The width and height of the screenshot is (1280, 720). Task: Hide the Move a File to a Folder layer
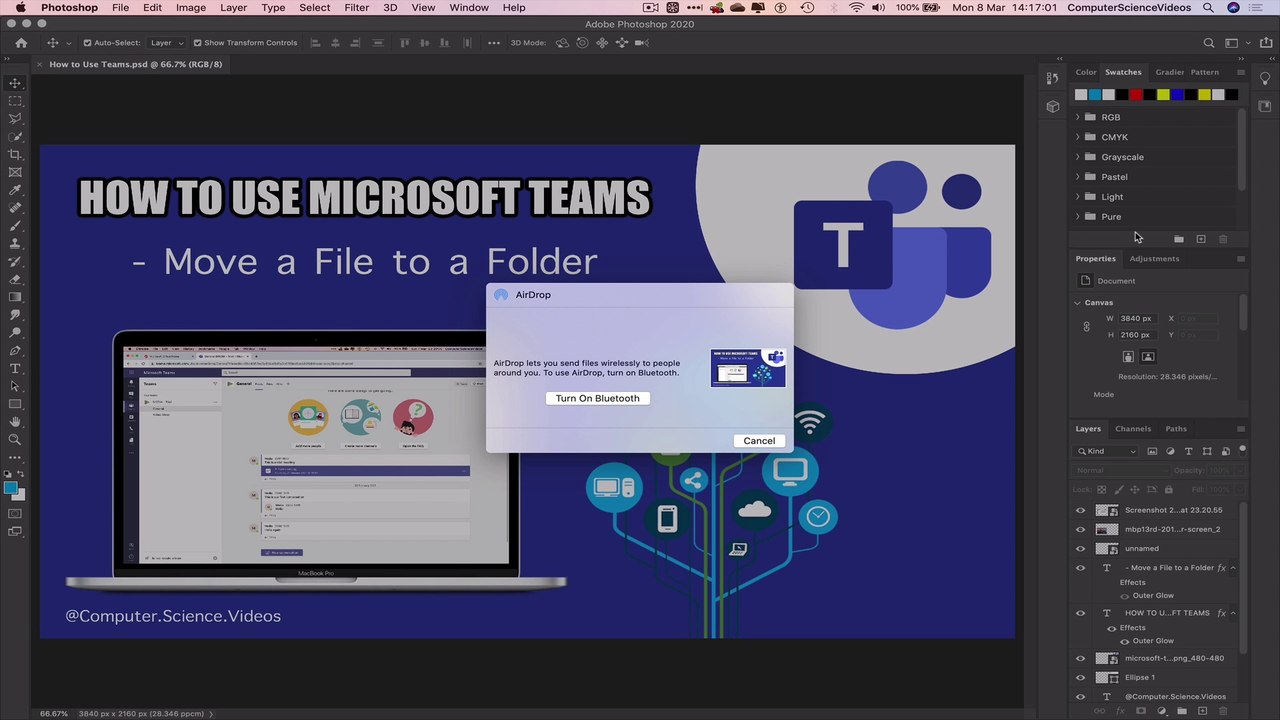click(1080, 568)
